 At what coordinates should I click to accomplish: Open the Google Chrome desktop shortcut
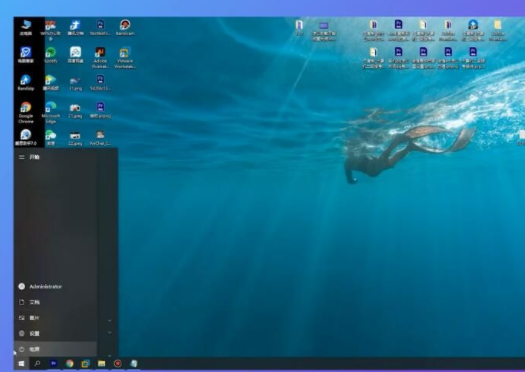tap(26, 112)
